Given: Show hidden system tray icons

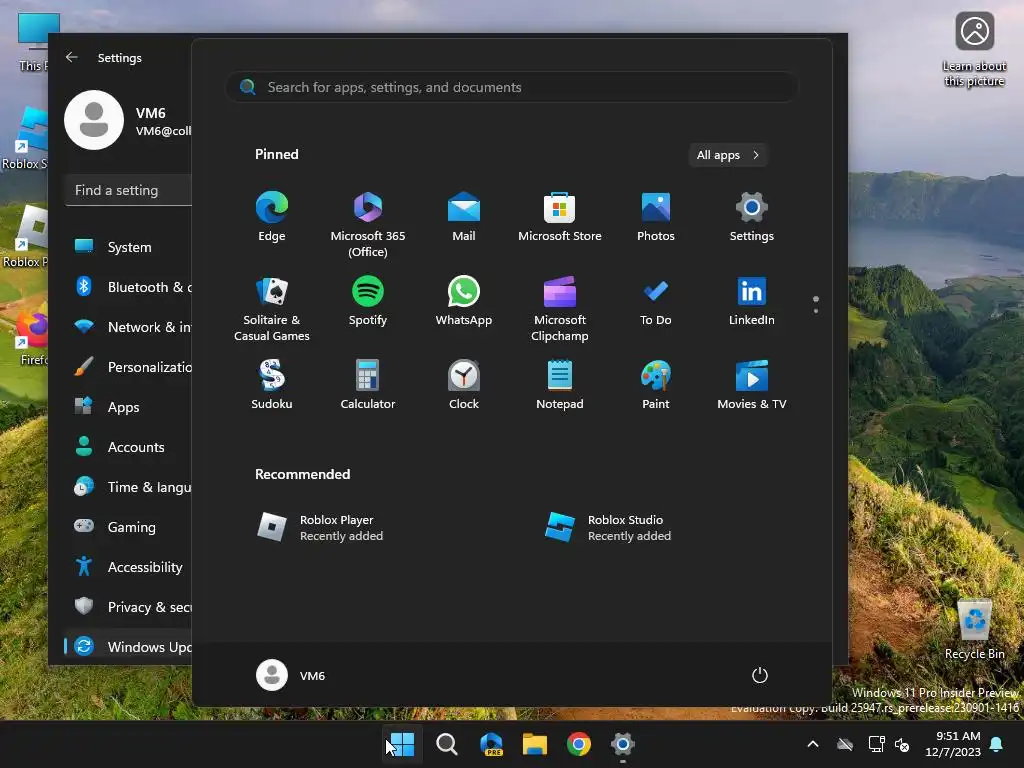Looking at the screenshot, I should point(813,744).
